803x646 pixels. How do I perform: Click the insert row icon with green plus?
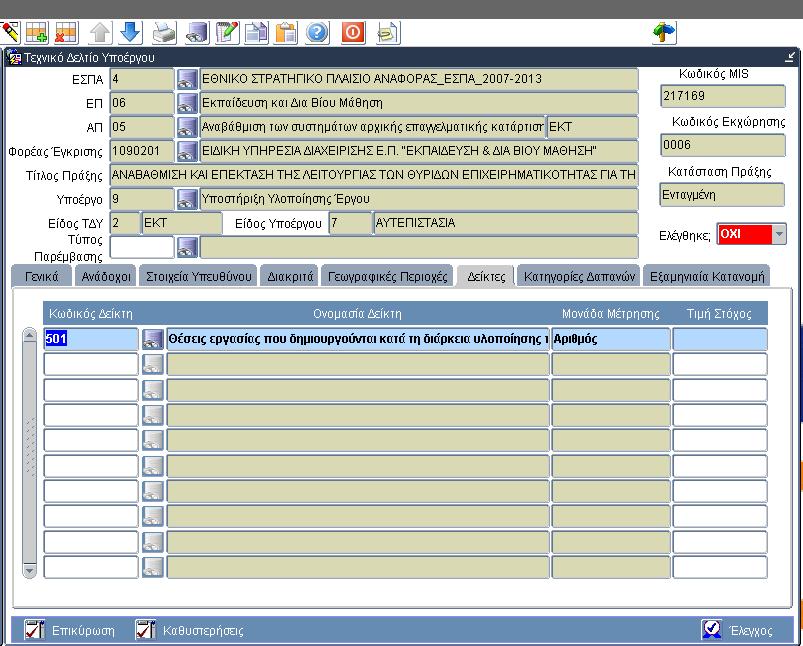coord(37,33)
